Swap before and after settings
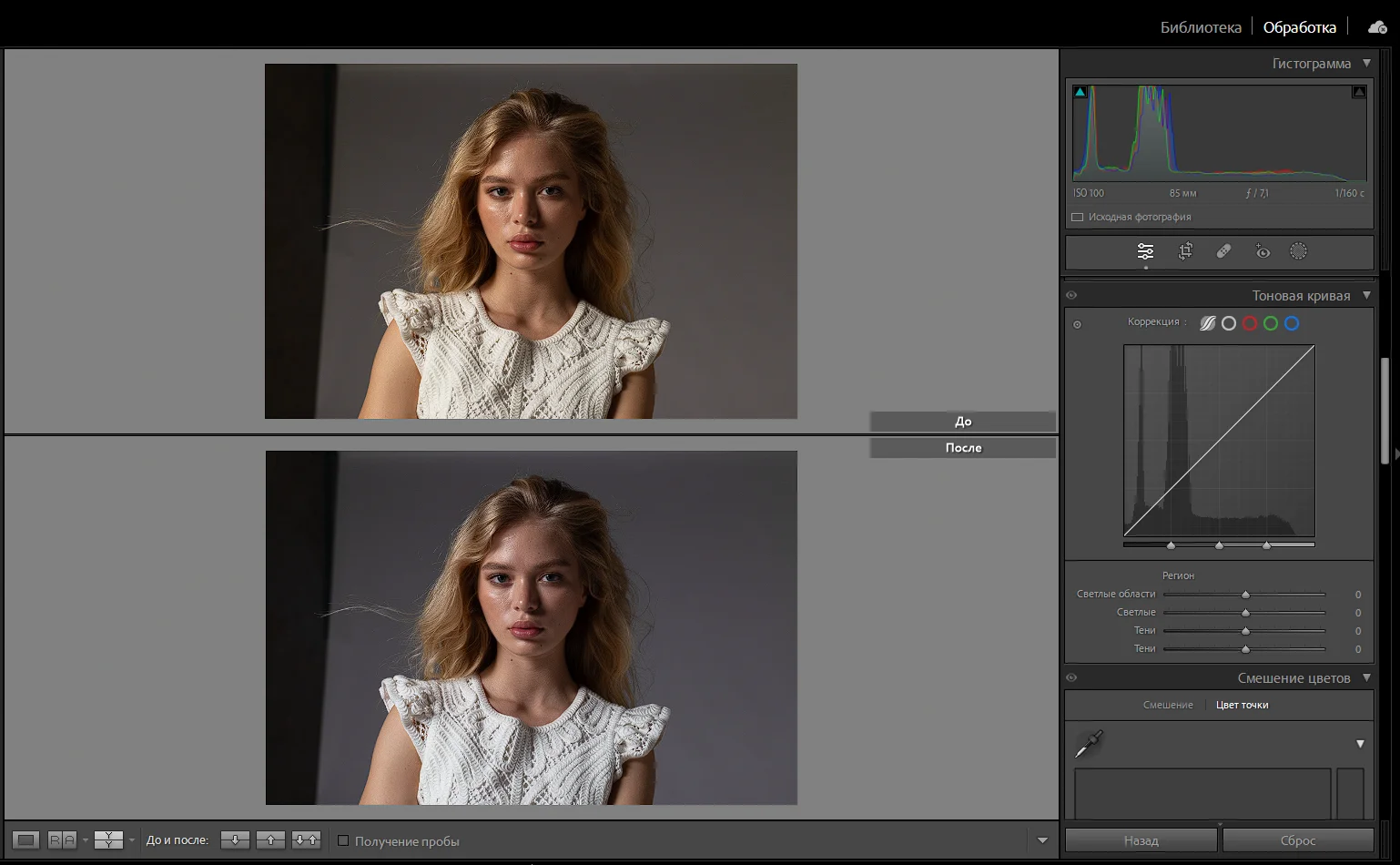The width and height of the screenshot is (1400, 865). coord(307,840)
